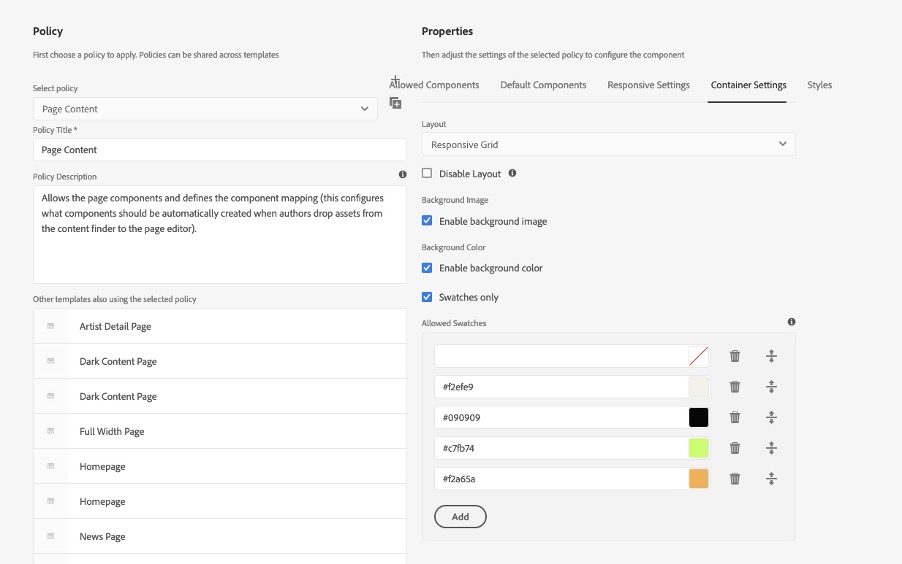Click the empty first swatch input field

point(561,356)
